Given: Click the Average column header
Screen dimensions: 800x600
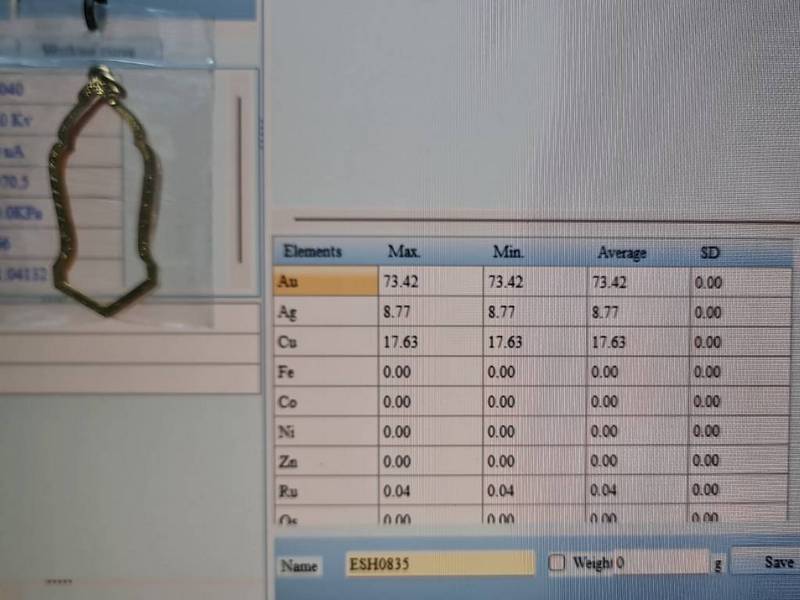Looking at the screenshot, I should click(621, 253).
